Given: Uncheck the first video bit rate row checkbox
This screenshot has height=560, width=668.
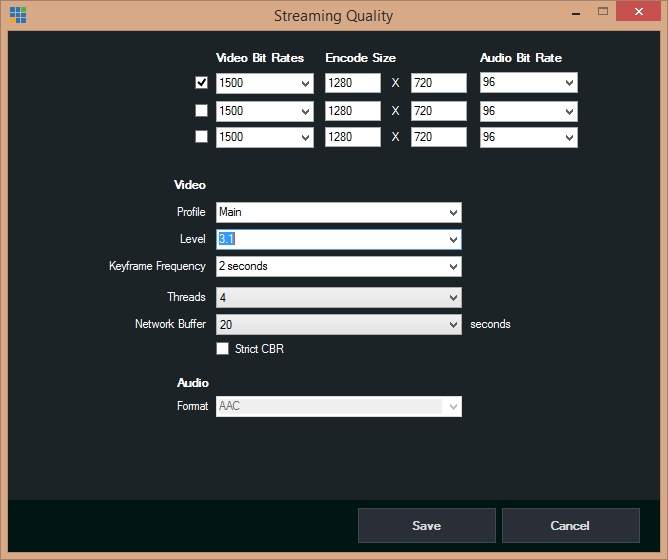Looking at the screenshot, I should (201, 83).
